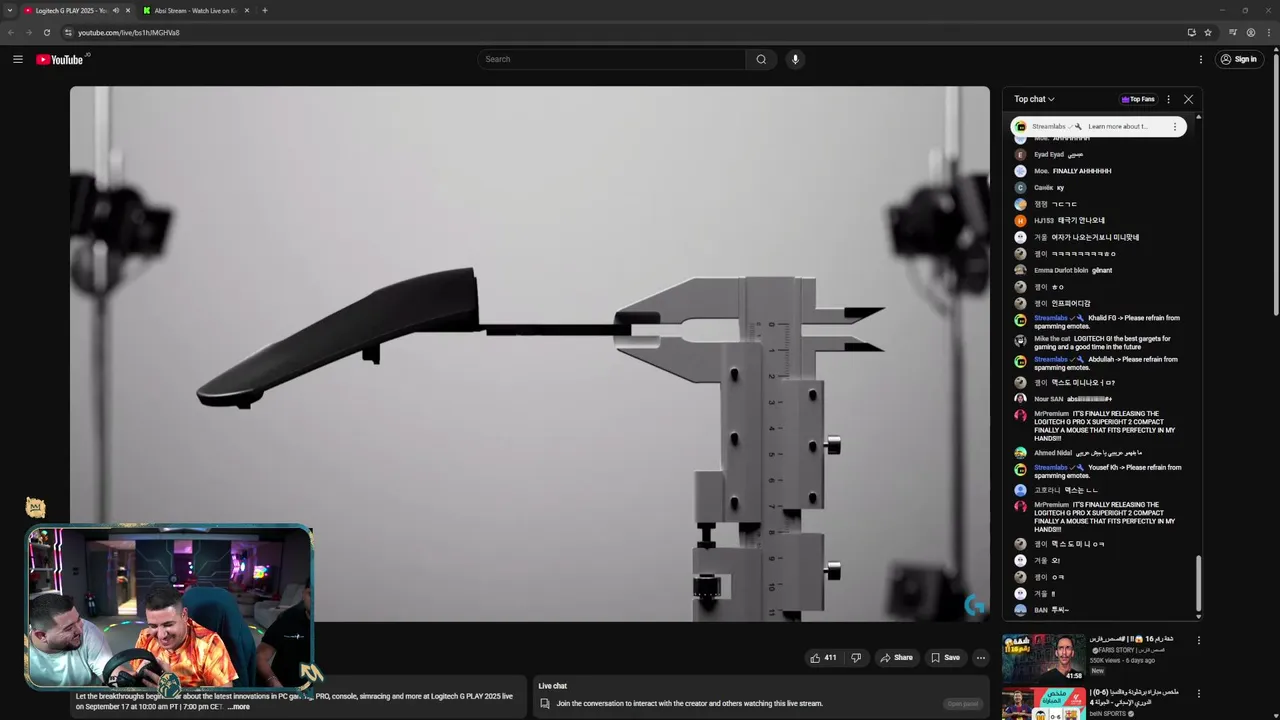This screenshot has width=1280, height=720.
Task: Mute the Logitech G PLAY tab audio icon
Action: 116,10
